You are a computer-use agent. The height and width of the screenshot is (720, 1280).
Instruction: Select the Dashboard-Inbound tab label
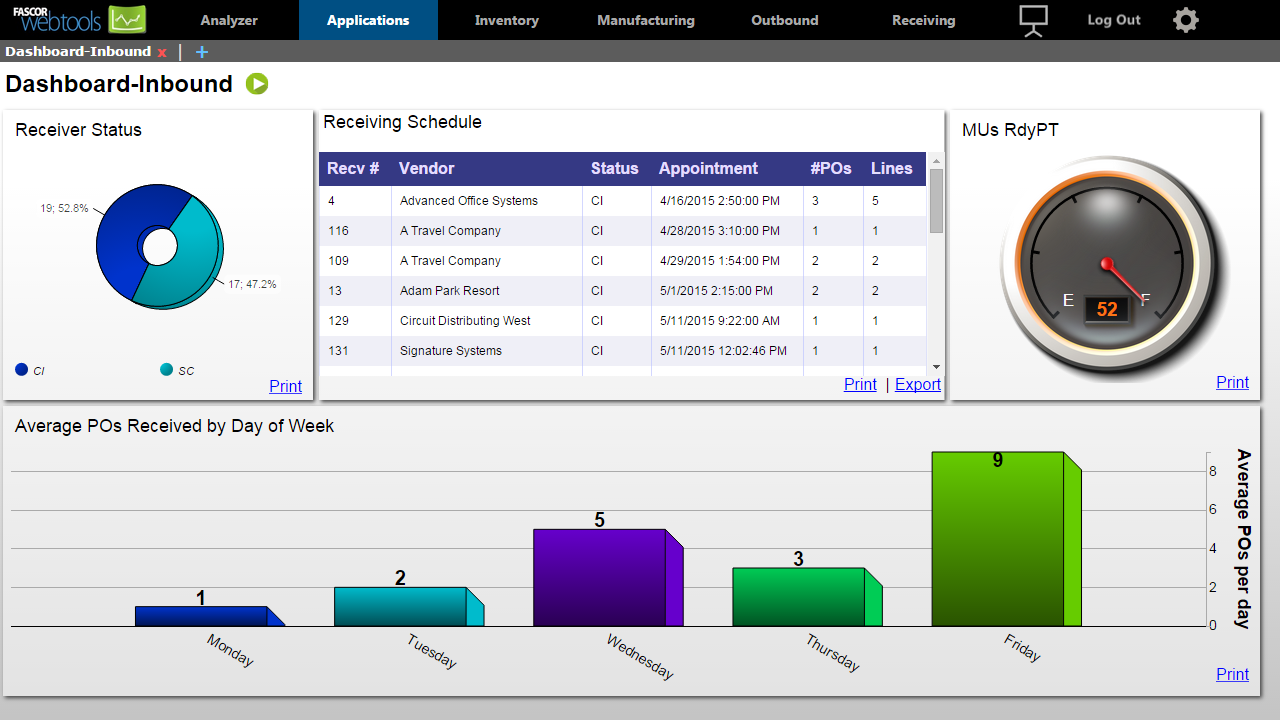pyautogui.click(x=77, y=52)
